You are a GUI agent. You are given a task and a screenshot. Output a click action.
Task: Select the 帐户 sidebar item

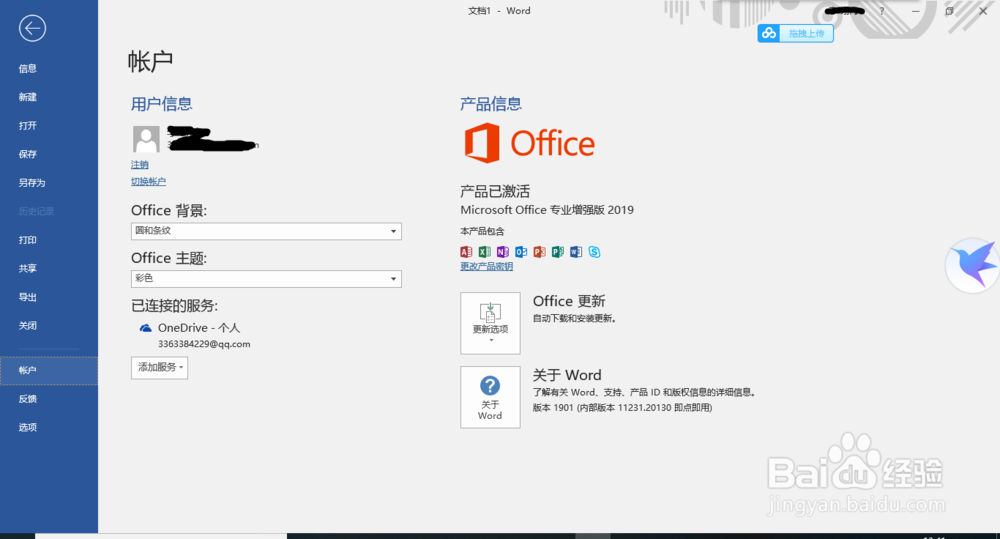49,371
